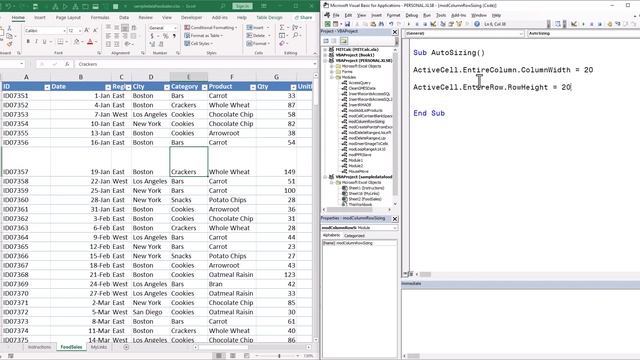The image size is (640, 360).
Task: Click View Code icon in Project panel
Action: coord(326,41)
